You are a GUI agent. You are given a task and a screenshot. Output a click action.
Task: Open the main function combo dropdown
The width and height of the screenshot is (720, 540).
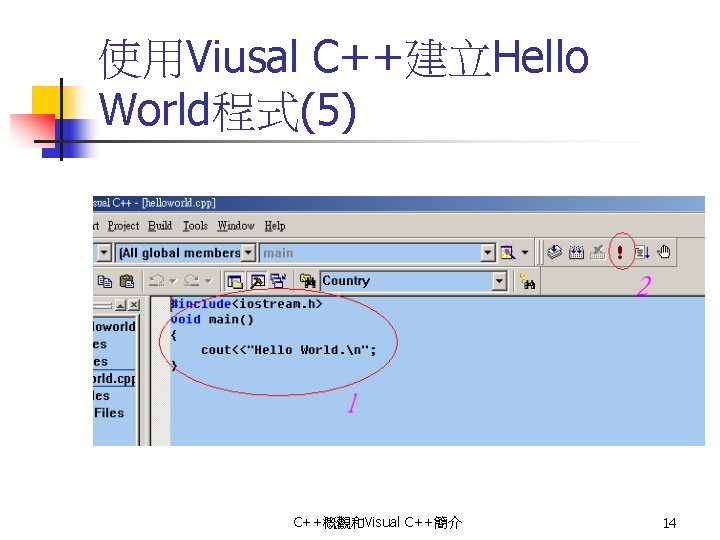pyautogui.click(x=488, y=253)
